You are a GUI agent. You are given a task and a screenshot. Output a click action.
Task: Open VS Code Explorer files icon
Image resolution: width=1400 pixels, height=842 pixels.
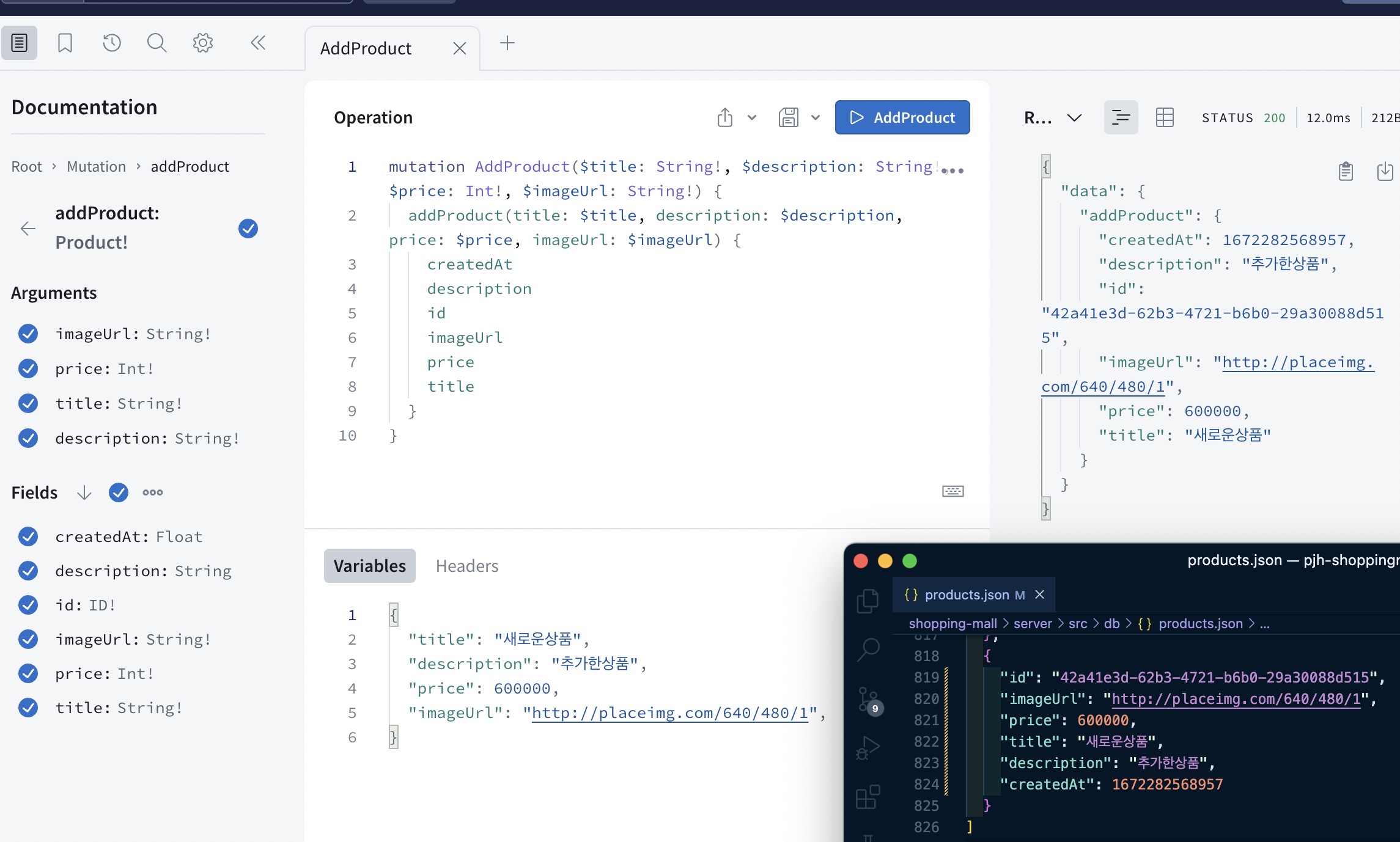868,601
